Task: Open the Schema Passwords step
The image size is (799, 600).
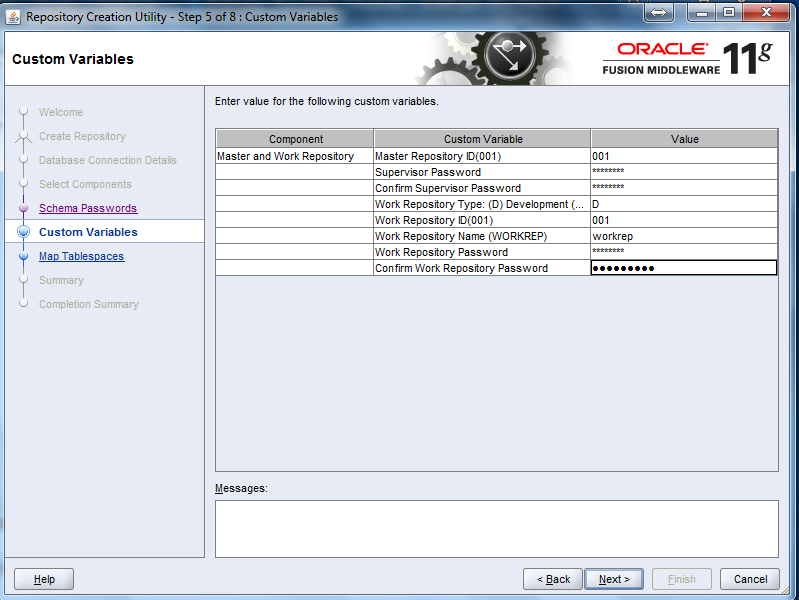Action: [88, 208]
